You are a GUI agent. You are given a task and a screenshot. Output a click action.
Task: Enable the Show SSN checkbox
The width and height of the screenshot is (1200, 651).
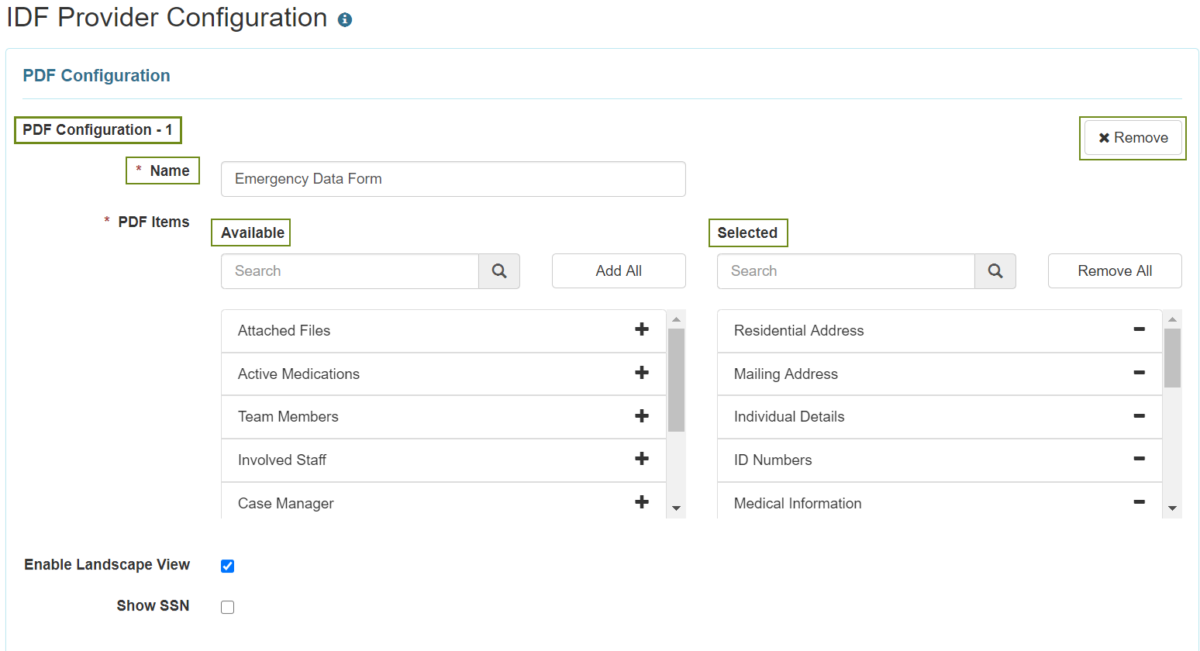point(227,606)
